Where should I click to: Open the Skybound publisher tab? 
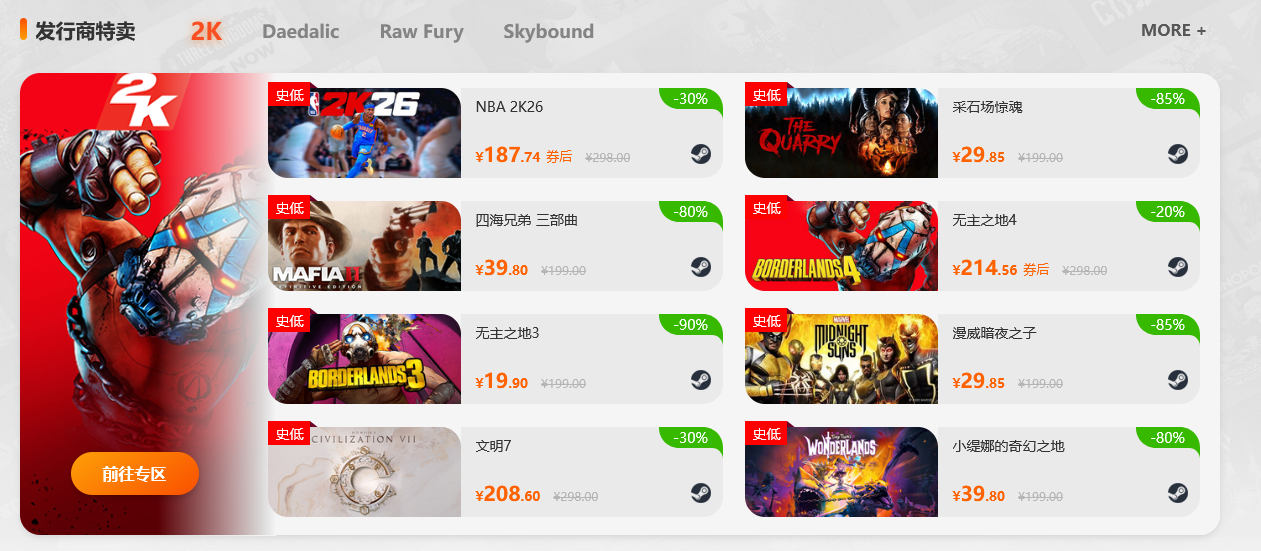coord(548,32)
